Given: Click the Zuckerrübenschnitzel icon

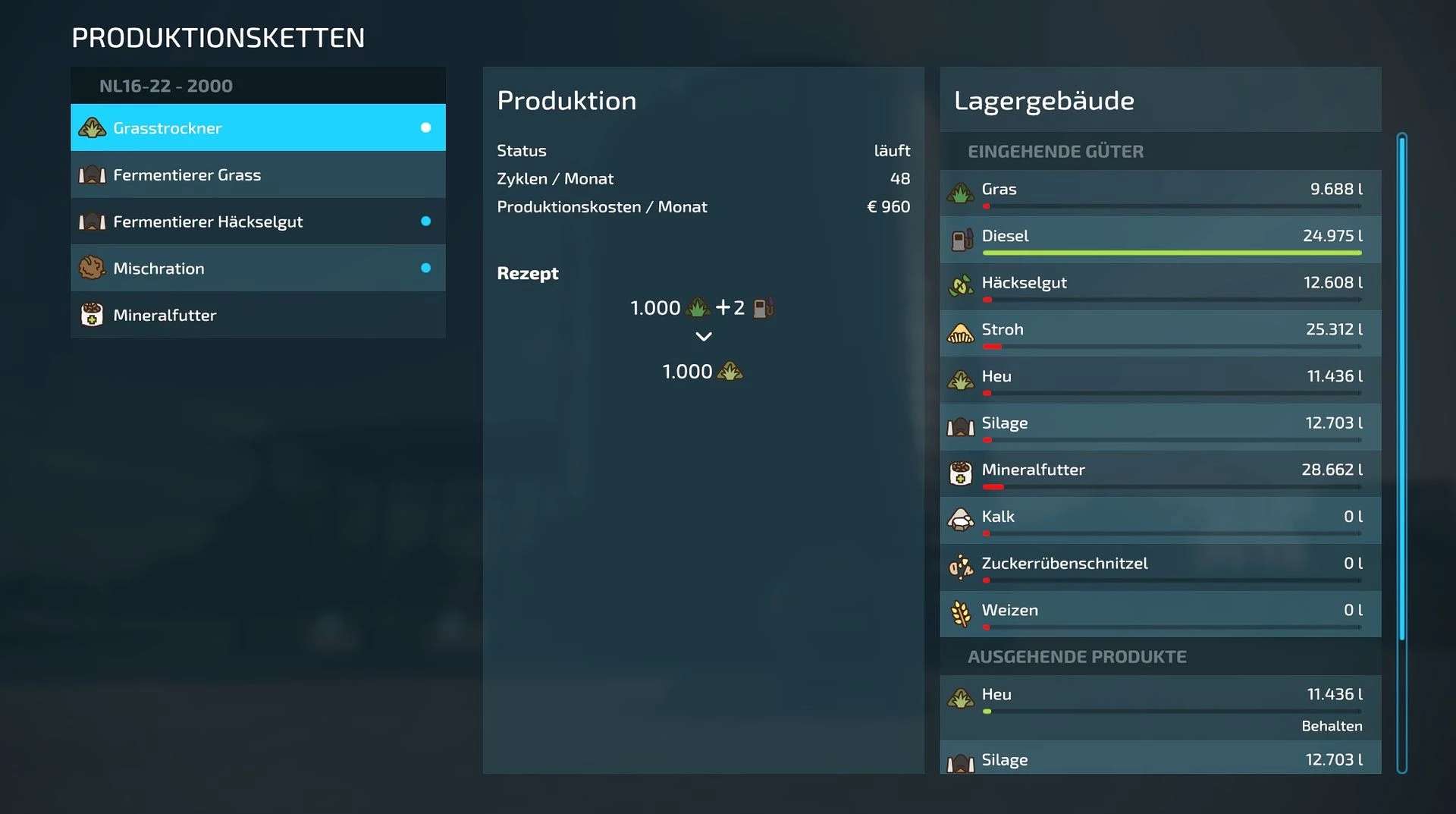Looking at the screenshot, I should pos(961,567).
